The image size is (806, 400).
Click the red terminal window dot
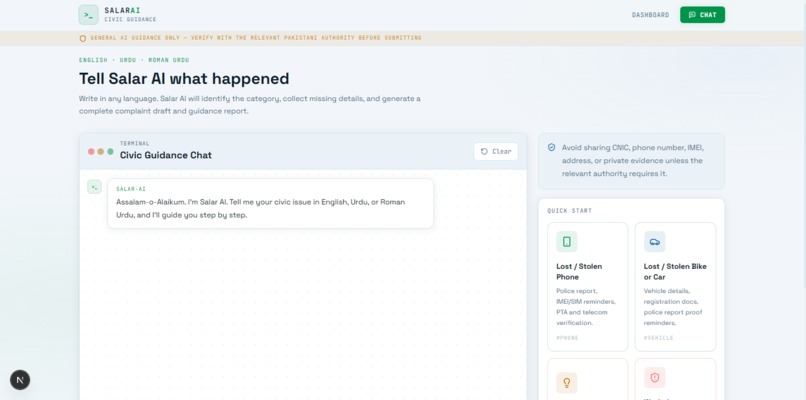(91, 152)
